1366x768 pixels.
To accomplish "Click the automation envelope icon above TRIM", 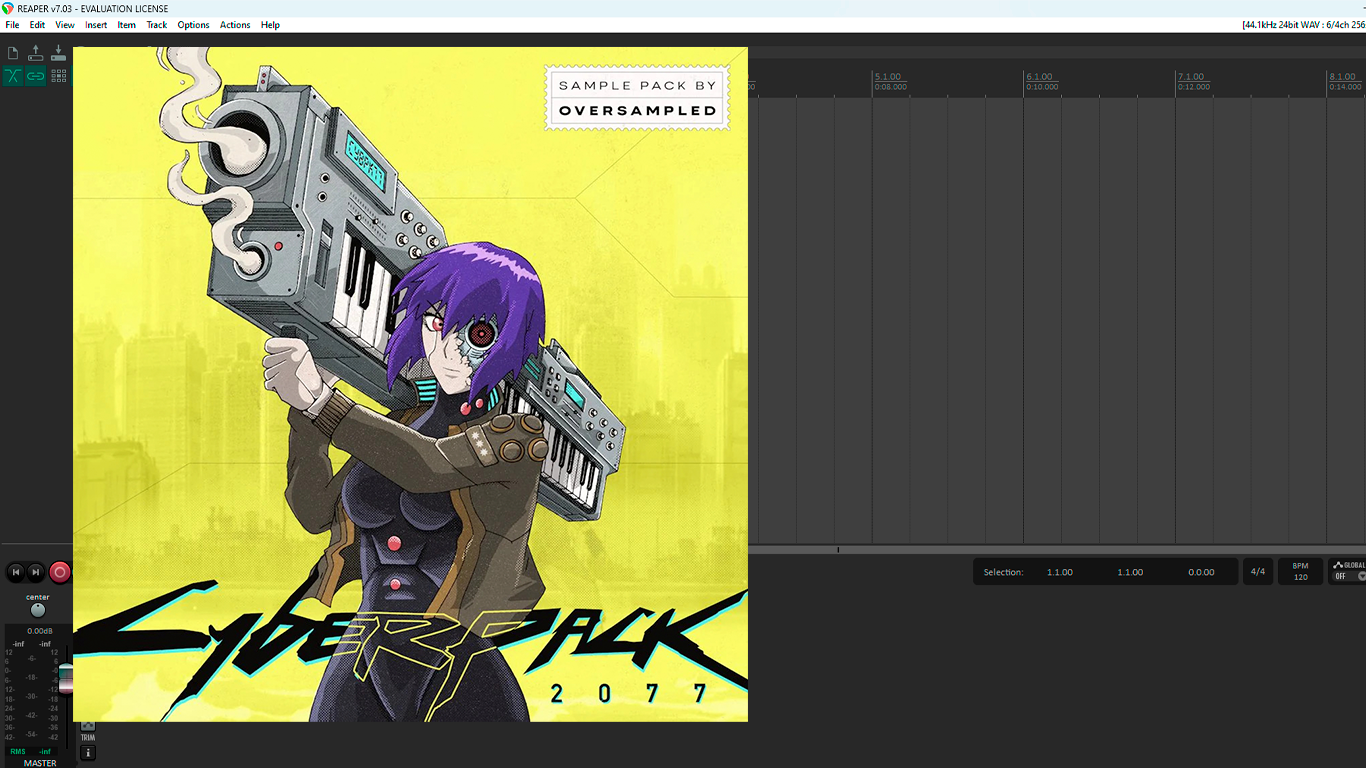I will [88, 725].
